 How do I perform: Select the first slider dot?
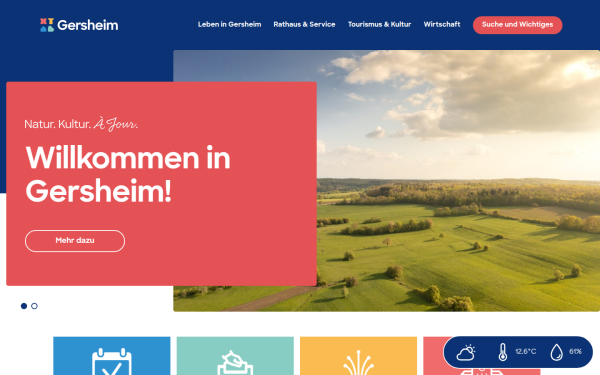point(24,306)
